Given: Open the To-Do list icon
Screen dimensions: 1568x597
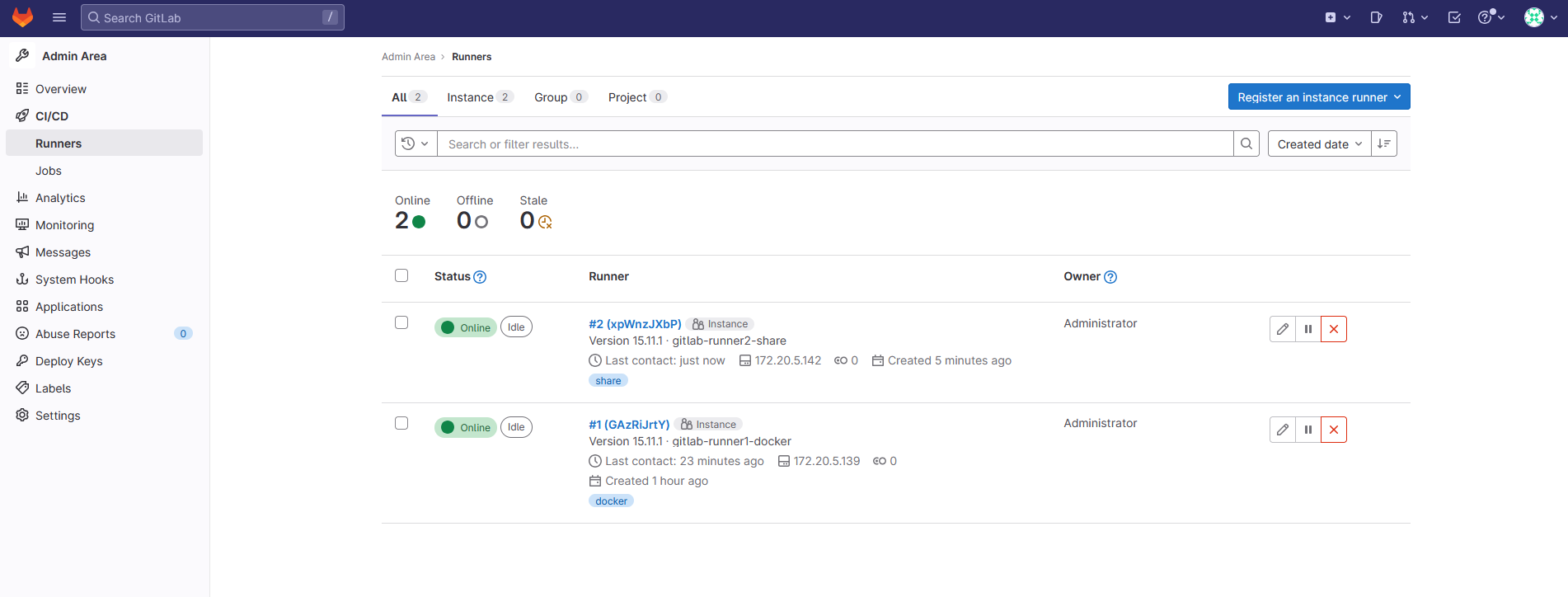Looking at the screenshot, I should pyautogui.click(x=1454, y=17).
